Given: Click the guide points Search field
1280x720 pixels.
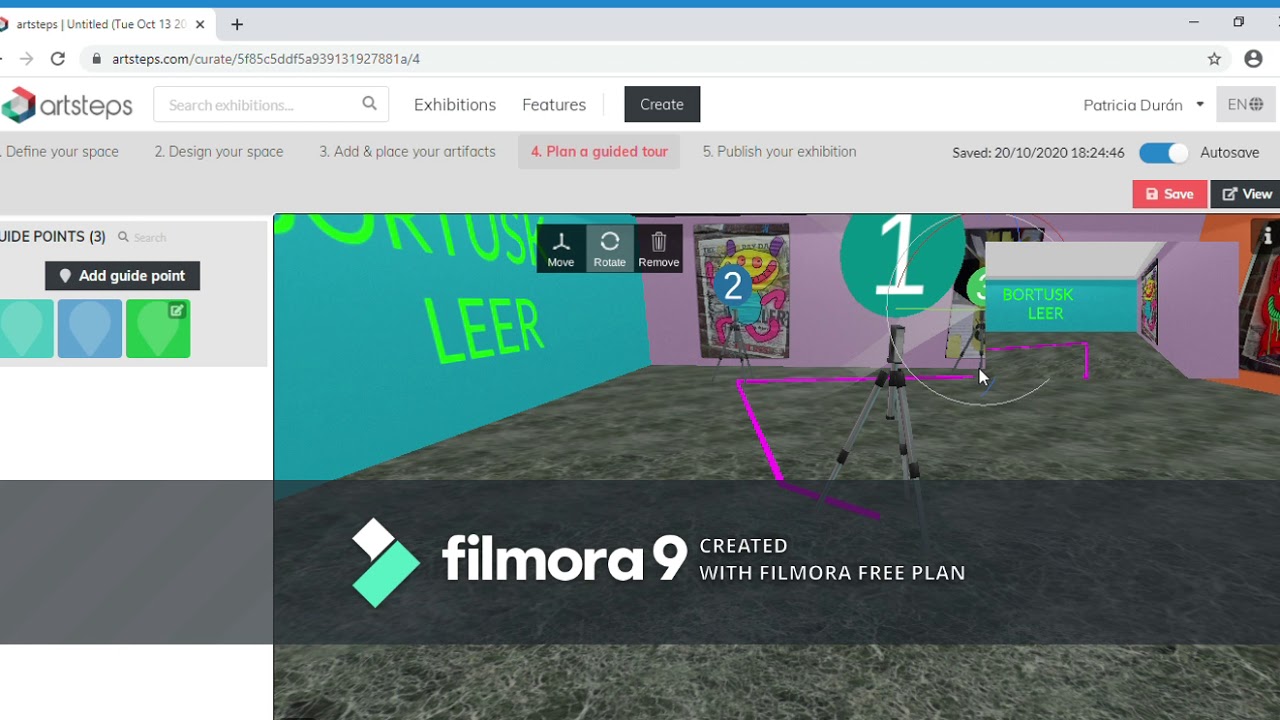Looking at the screenshot, I should point(150,237).
